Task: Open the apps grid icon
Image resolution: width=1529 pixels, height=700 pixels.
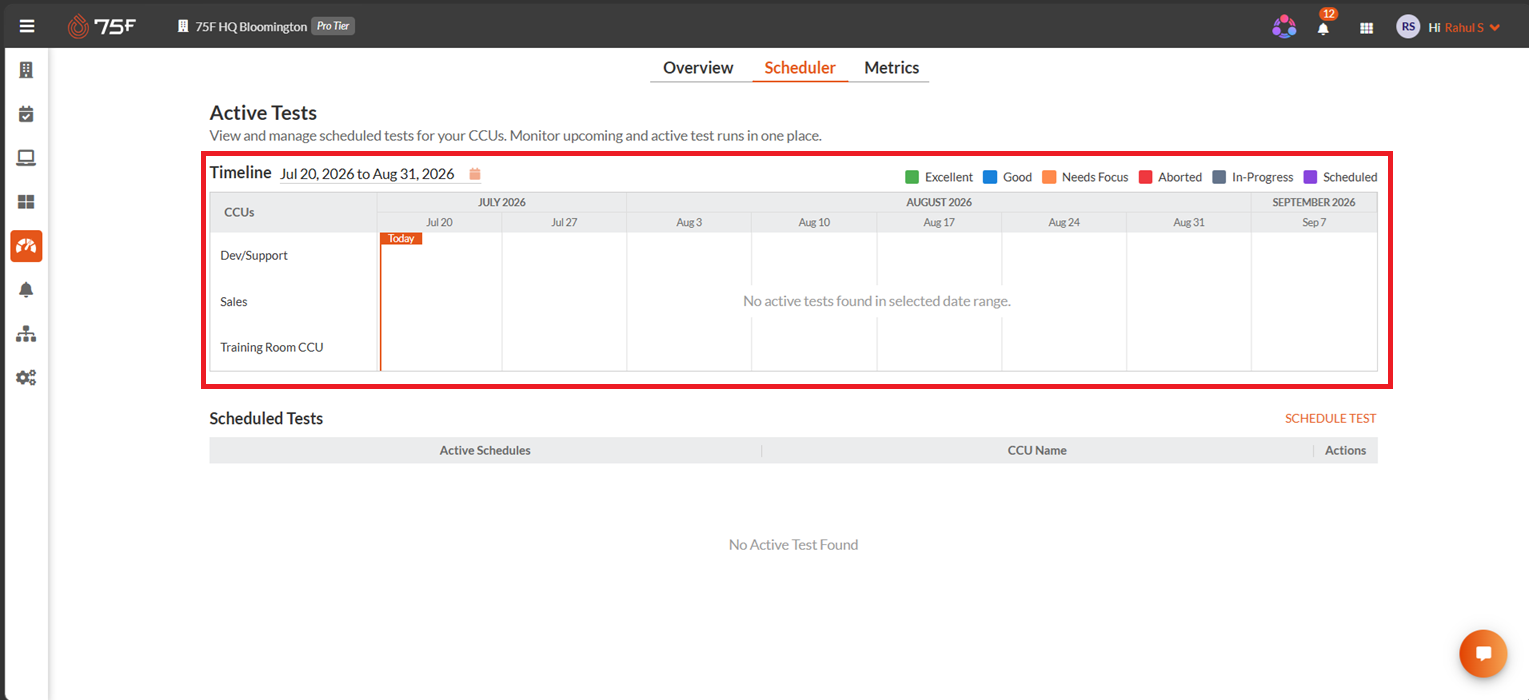Action: tap(1366, 28)
